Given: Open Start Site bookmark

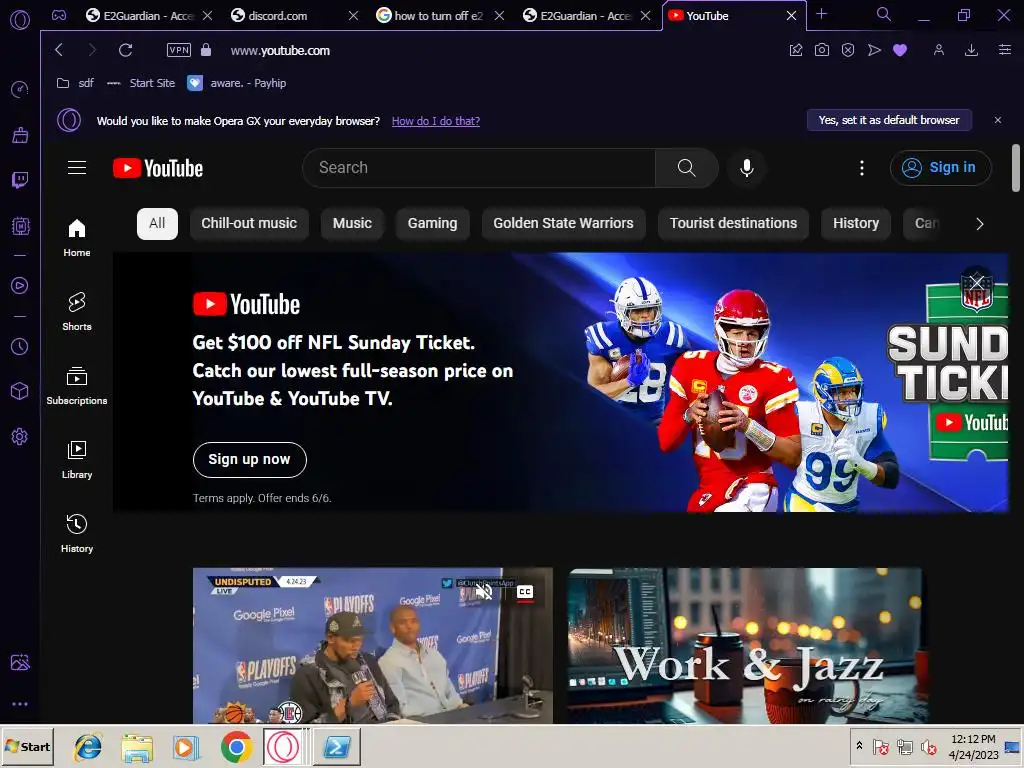Looking at the screenshot, I should click(141, 83).
